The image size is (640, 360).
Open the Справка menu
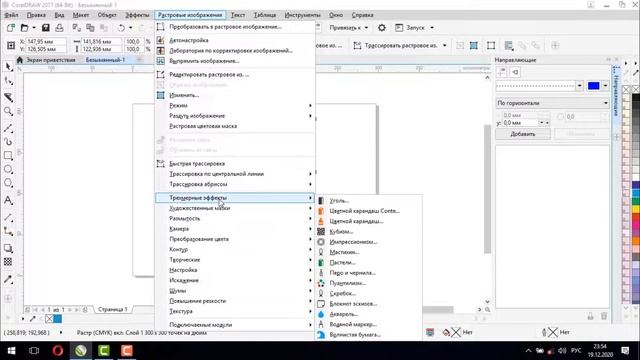pyautogui.click(x=362, y=15)
